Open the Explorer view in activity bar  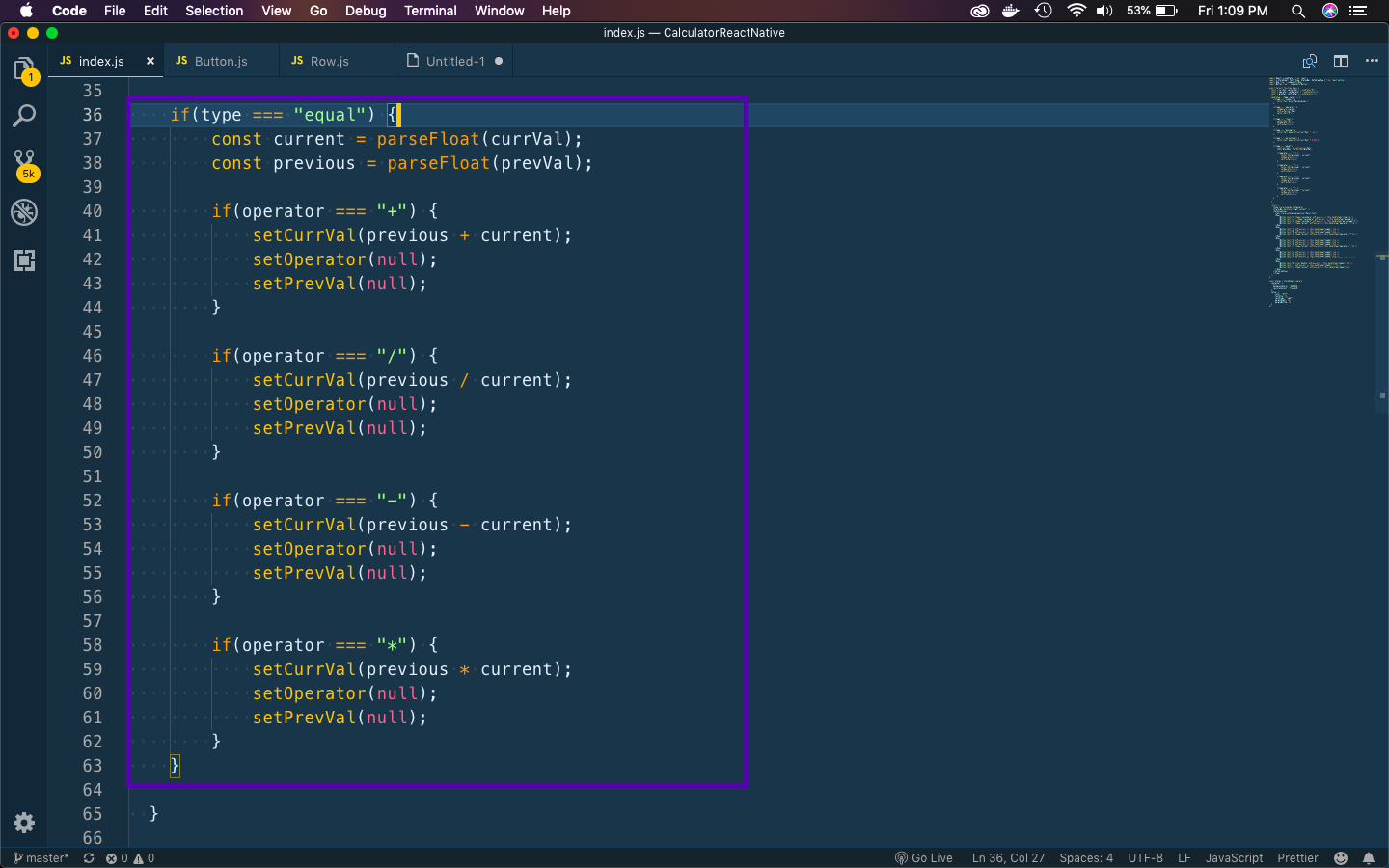click(24, 69)
